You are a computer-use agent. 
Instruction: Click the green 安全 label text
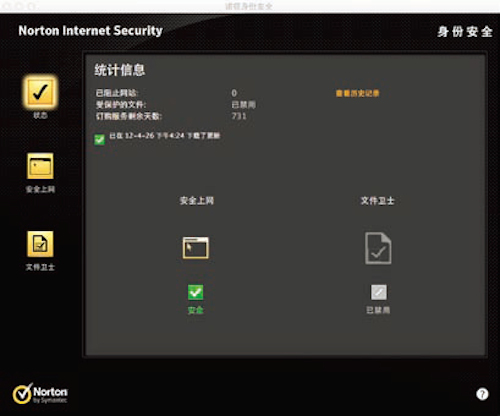196,310
